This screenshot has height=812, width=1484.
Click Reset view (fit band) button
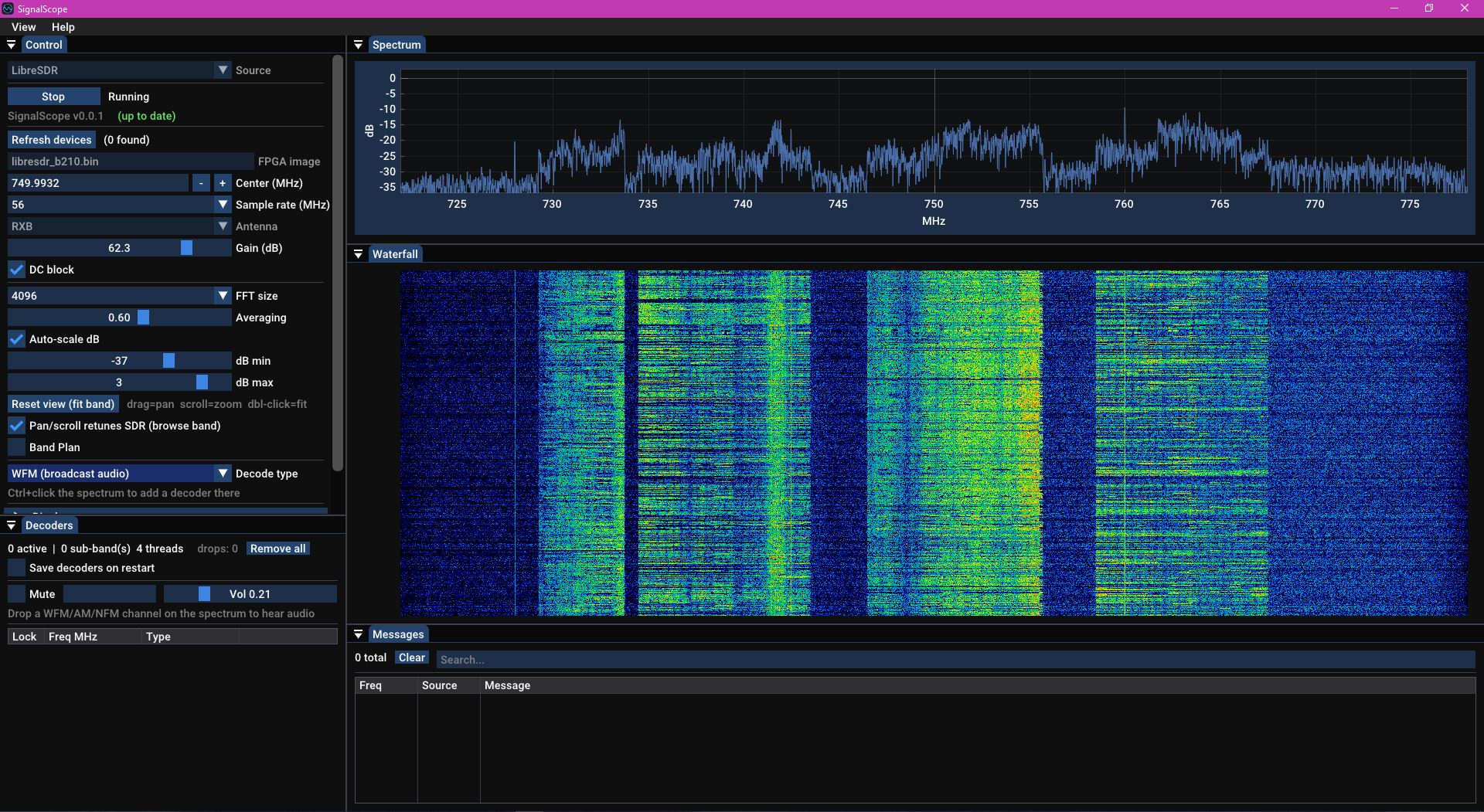[63, 404]
